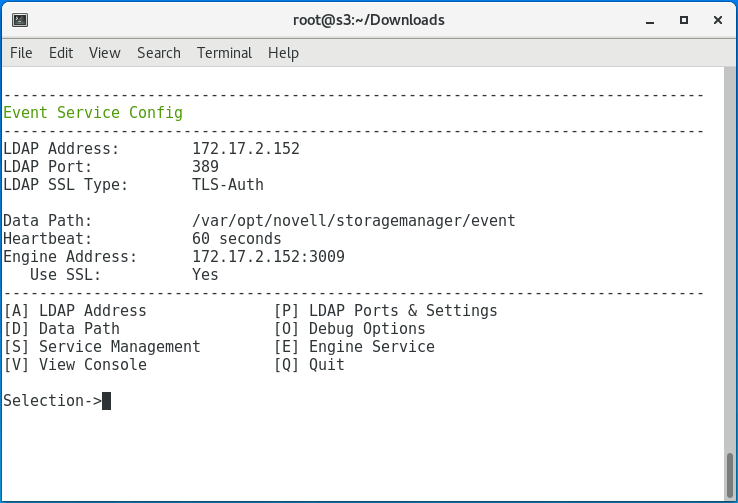Open the Help menu

click(x=283, y=53)
